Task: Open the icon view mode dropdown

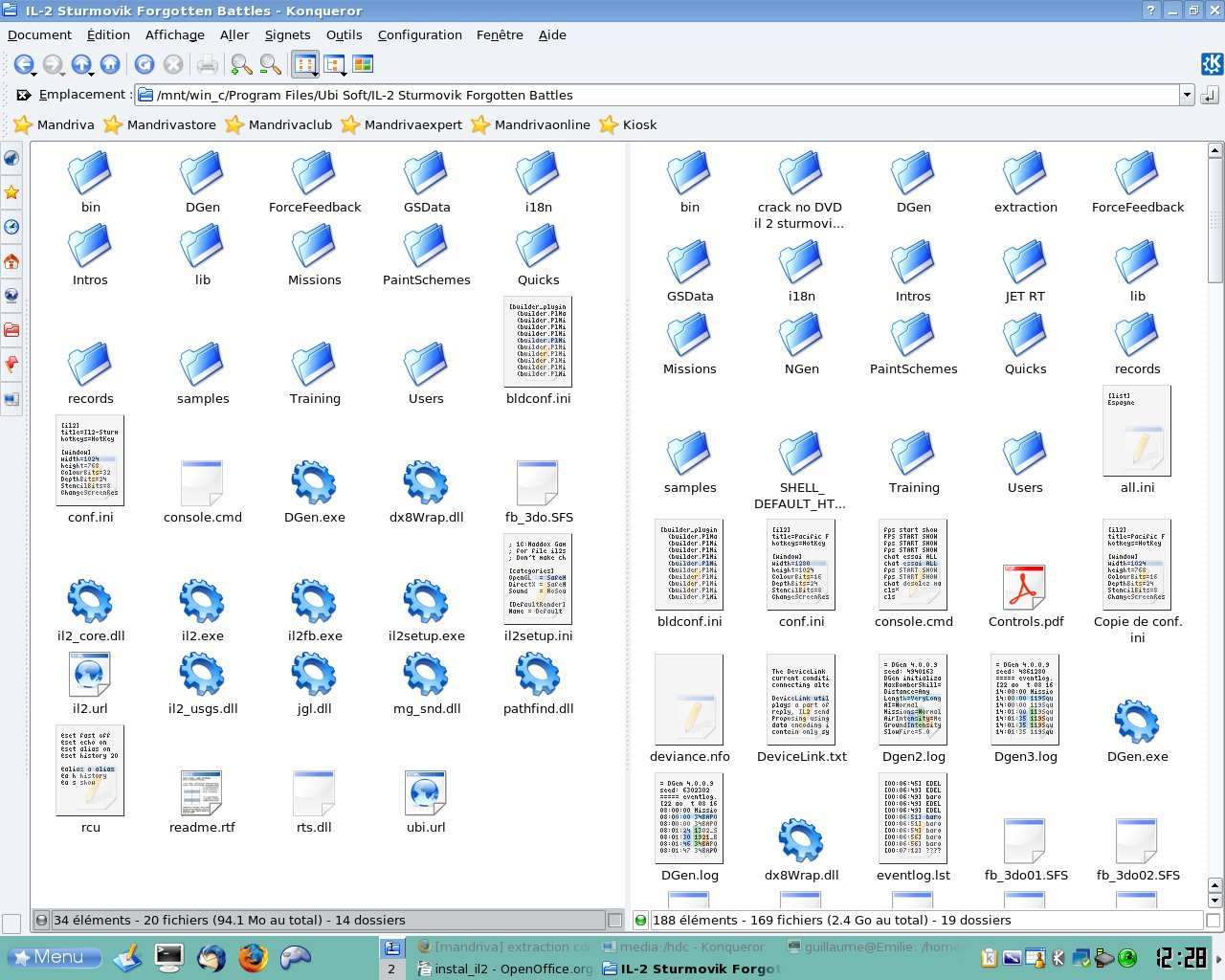Action: tap(305, 64)
